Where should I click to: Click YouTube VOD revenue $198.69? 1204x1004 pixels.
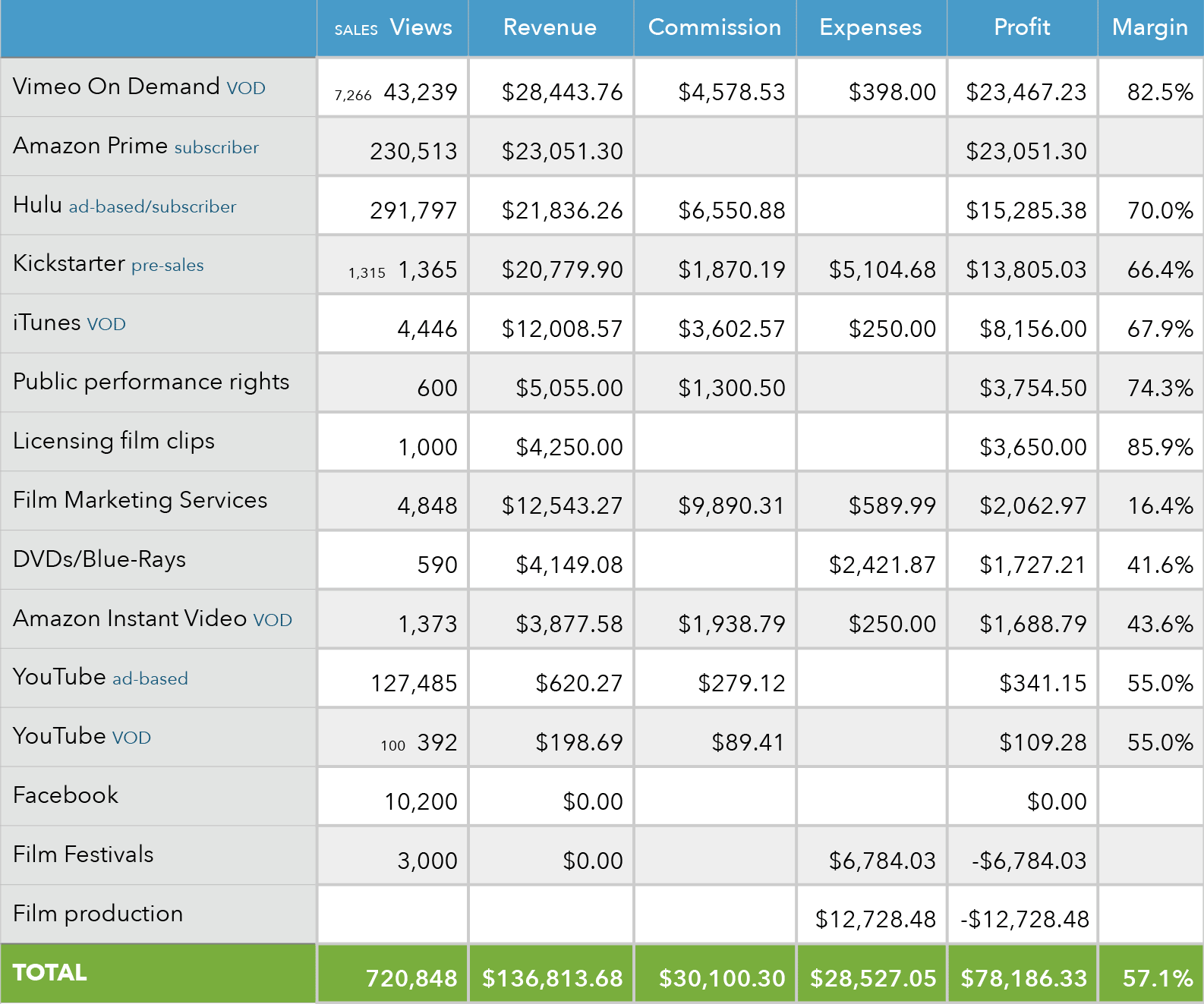(x=551, y=738)
